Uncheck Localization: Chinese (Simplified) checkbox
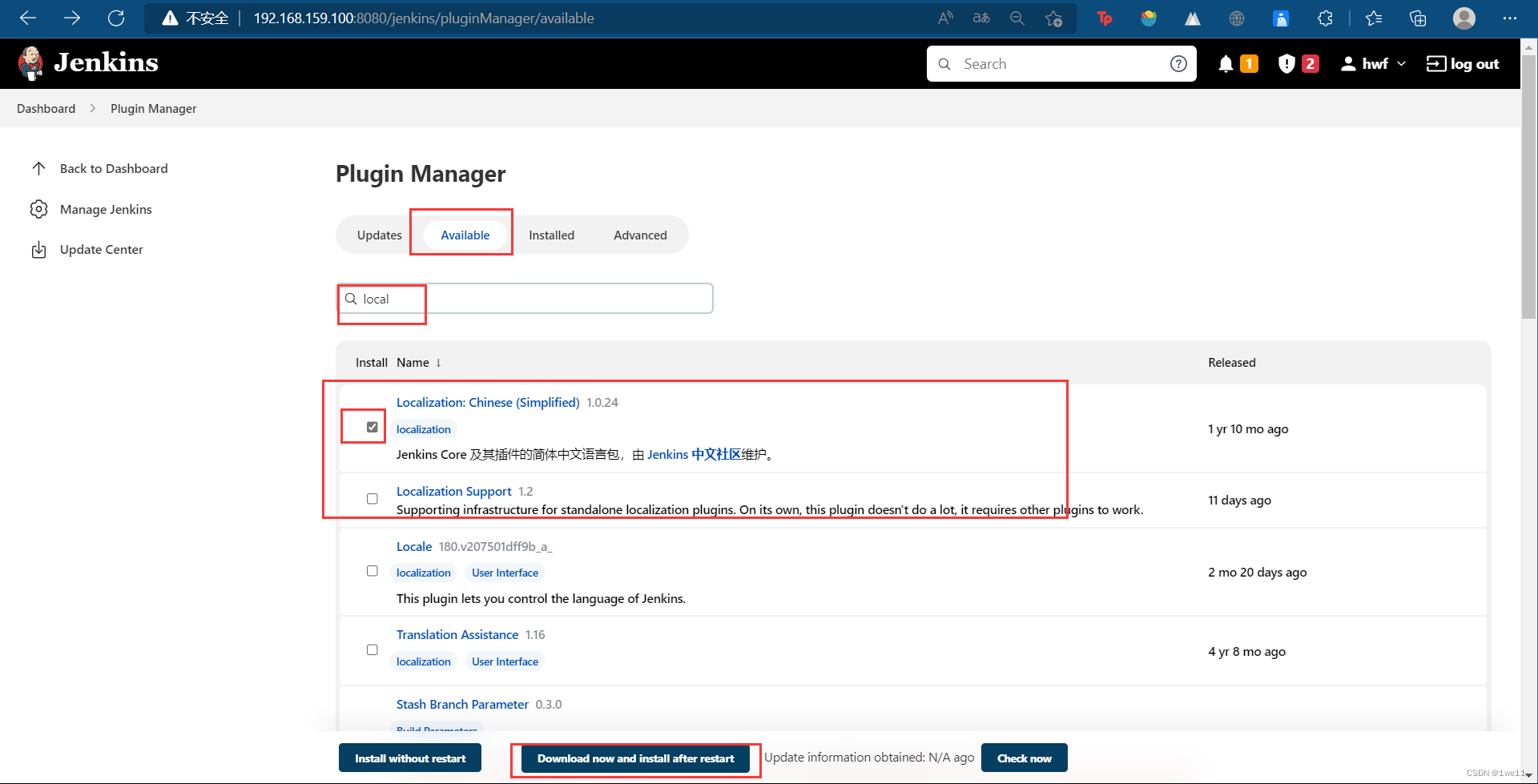Image resolution: width=1538 pixels, height=784 pixels. [372, 427]
